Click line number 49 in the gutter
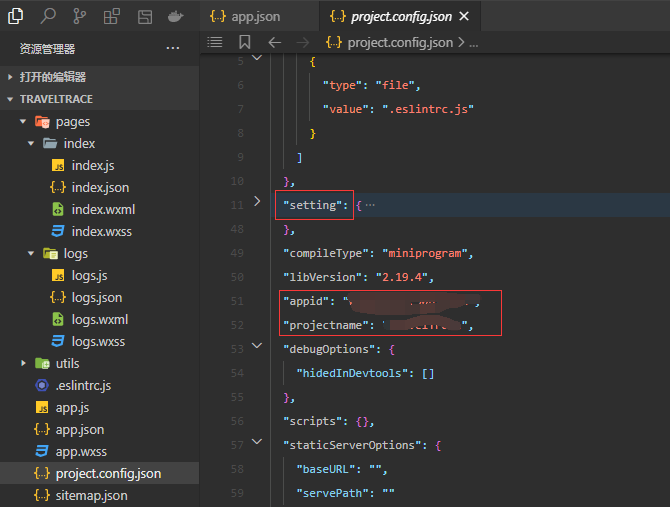The height and width of the screenshot is (507, 670). 237,253
